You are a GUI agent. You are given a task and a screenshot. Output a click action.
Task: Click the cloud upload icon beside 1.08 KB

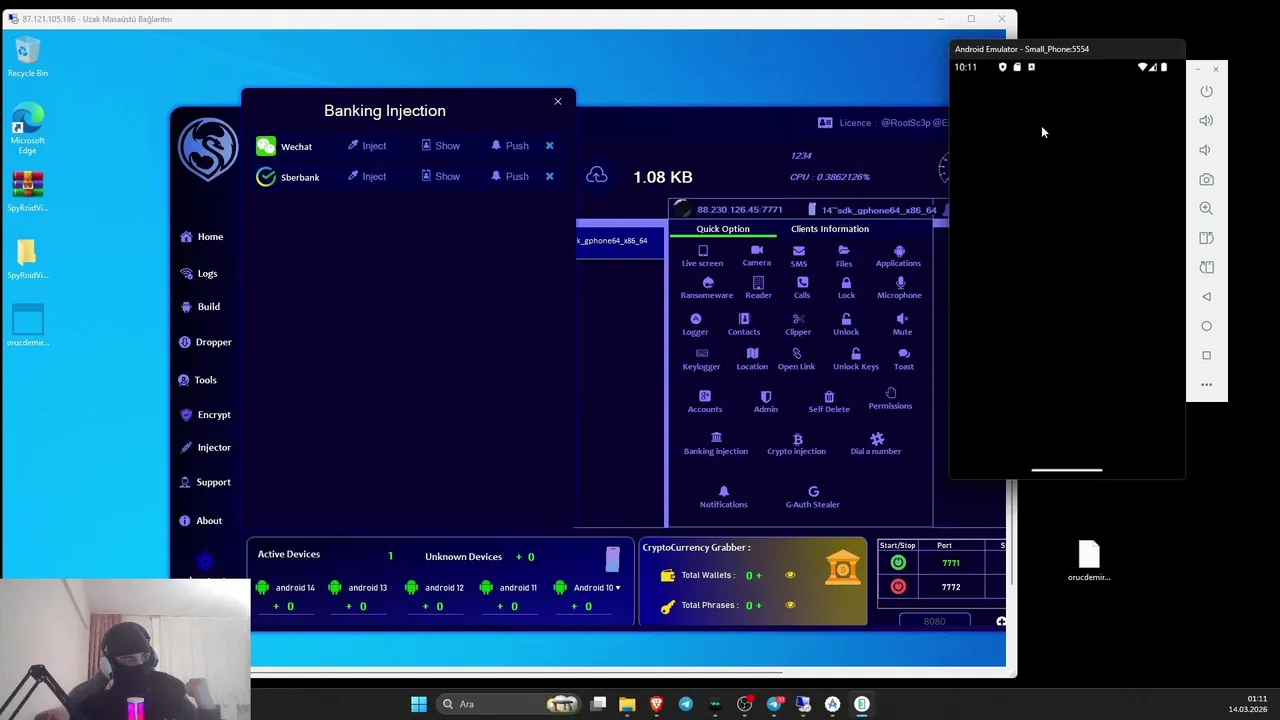(x=597, y=175)
